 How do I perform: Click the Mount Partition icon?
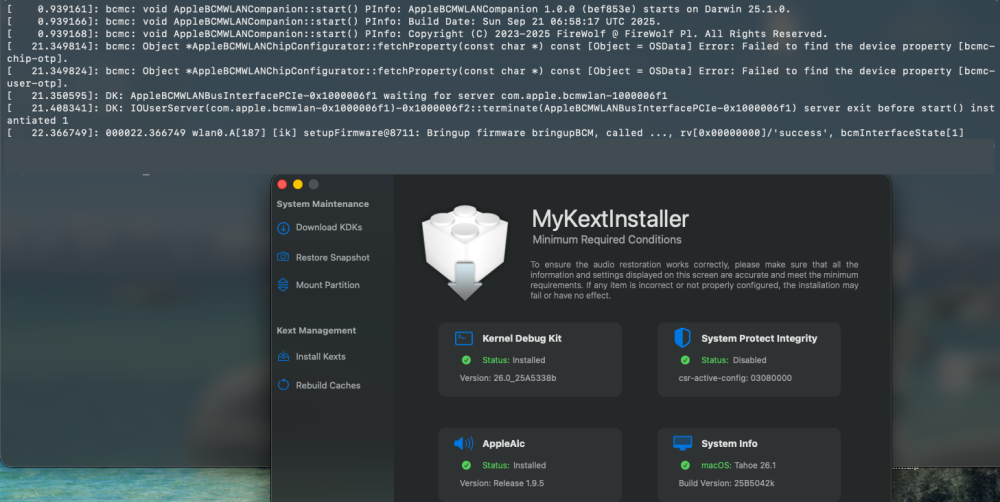click(283, 284)
